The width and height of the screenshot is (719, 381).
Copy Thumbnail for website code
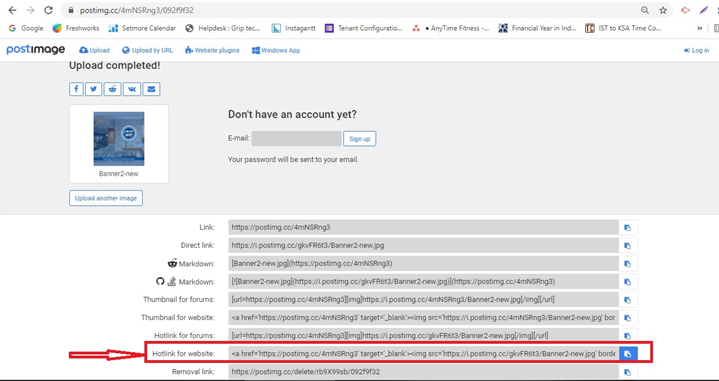(x=628, y=318)
